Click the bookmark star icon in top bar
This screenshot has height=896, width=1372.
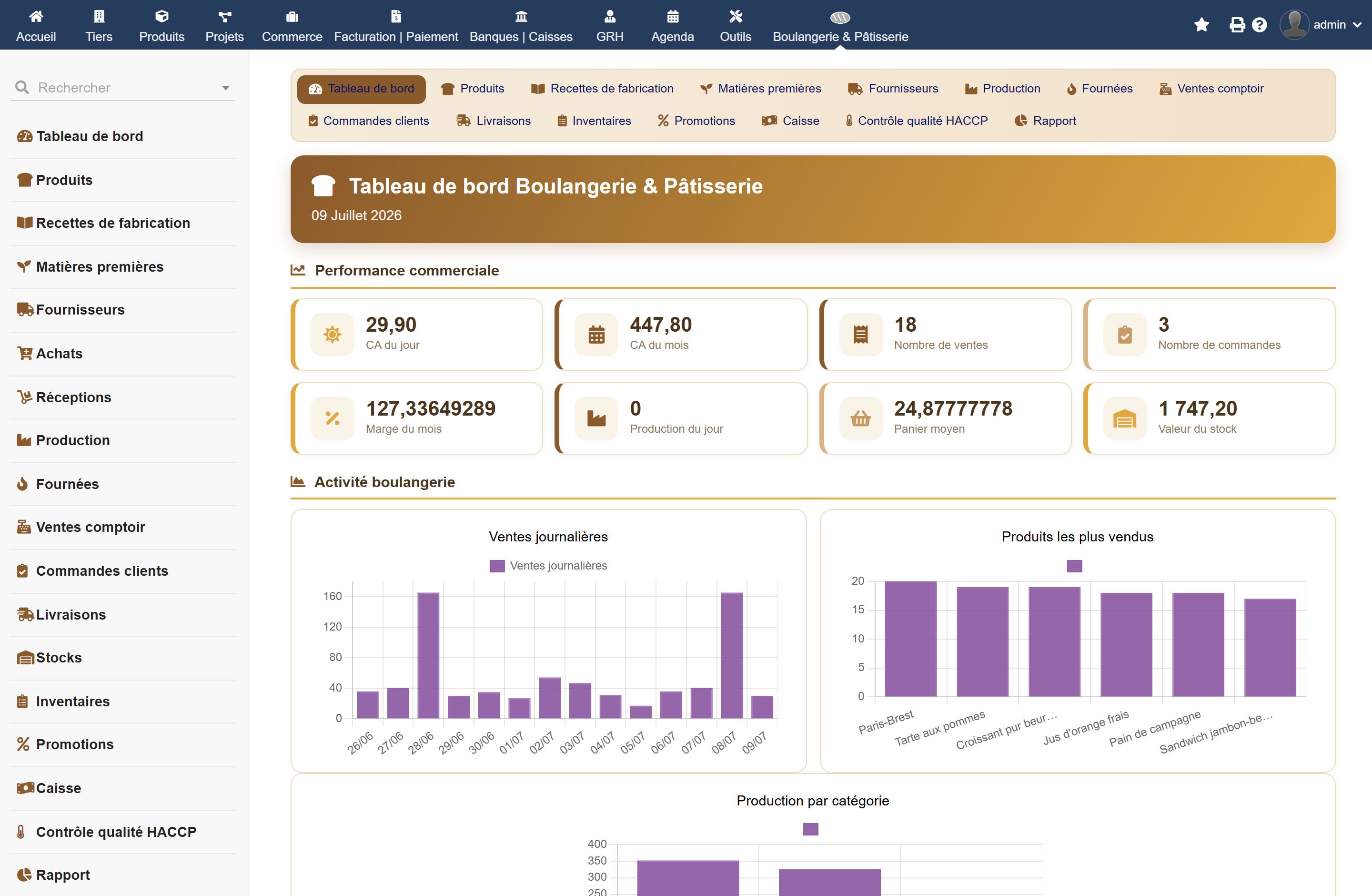(1201, 25)
